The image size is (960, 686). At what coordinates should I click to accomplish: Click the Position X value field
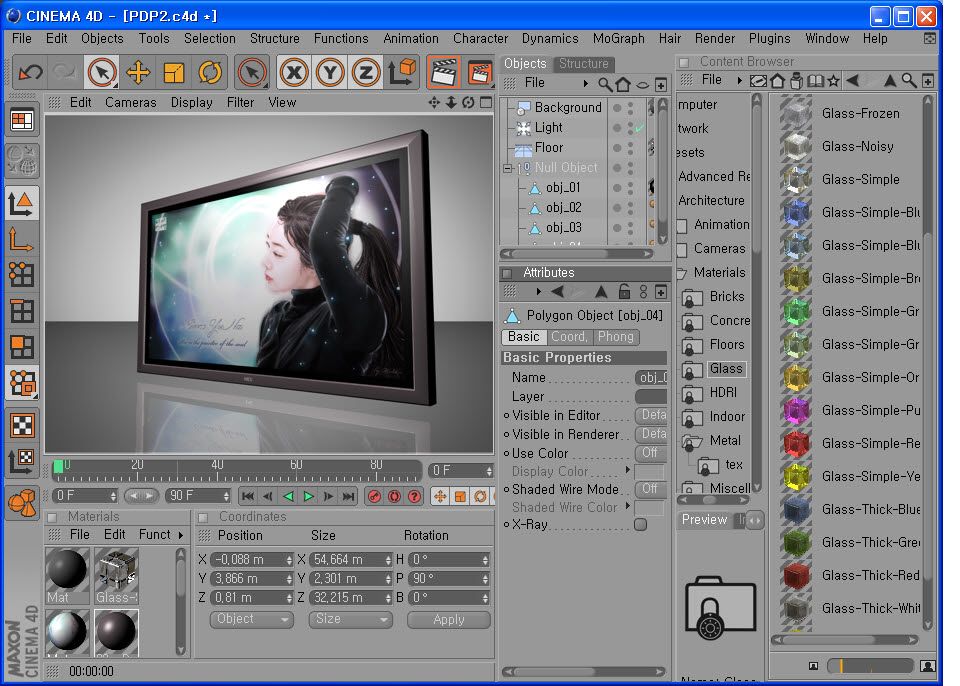tap(251, 560)
